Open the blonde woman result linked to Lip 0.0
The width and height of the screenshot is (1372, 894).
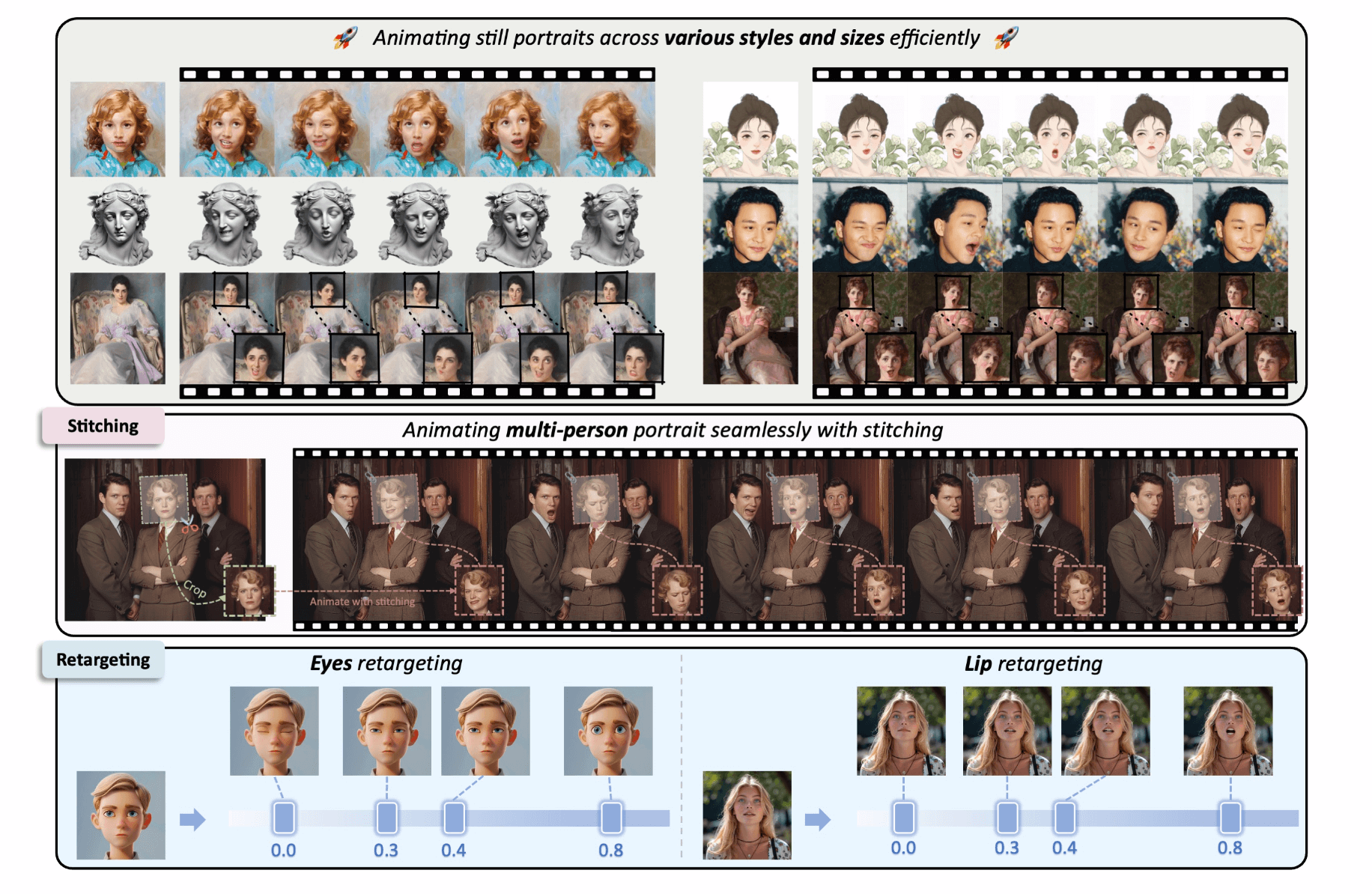[x=901, y=731]
